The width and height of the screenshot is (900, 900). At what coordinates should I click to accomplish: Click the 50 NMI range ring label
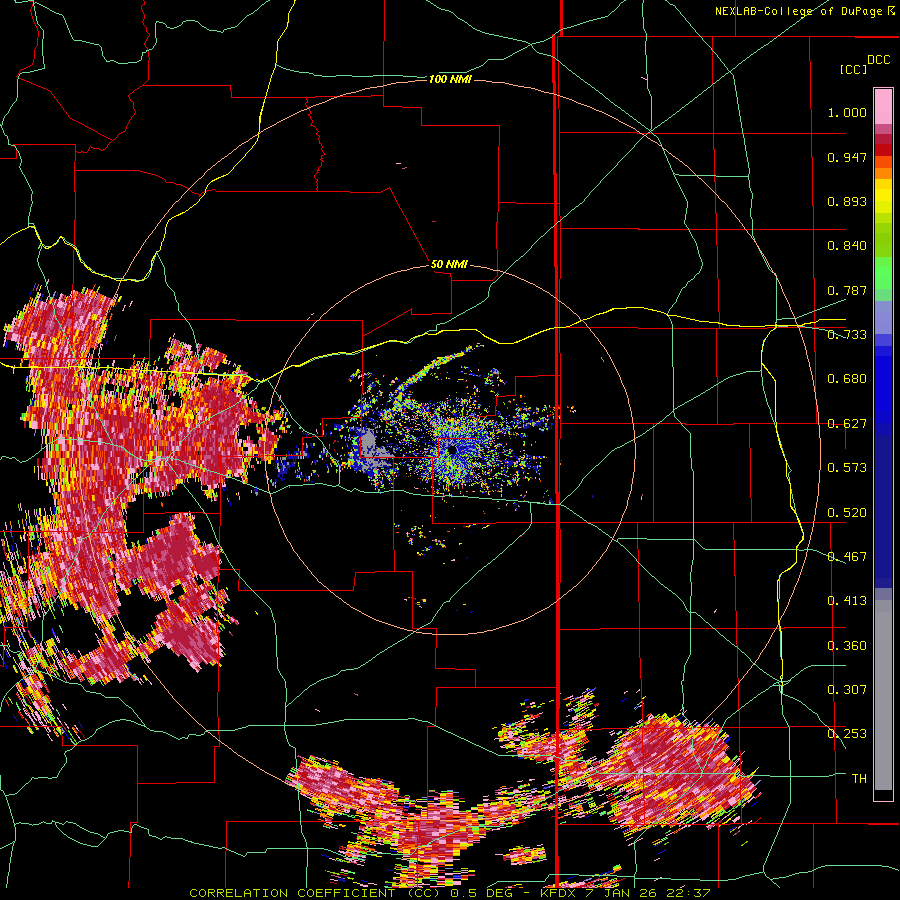click(449, 264)
